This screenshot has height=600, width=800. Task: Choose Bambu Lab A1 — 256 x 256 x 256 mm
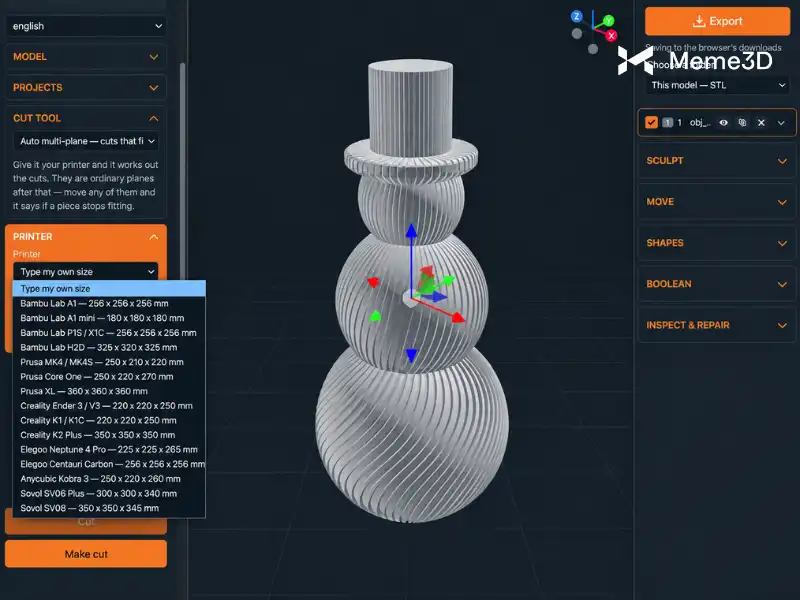(x=109, y=303)
